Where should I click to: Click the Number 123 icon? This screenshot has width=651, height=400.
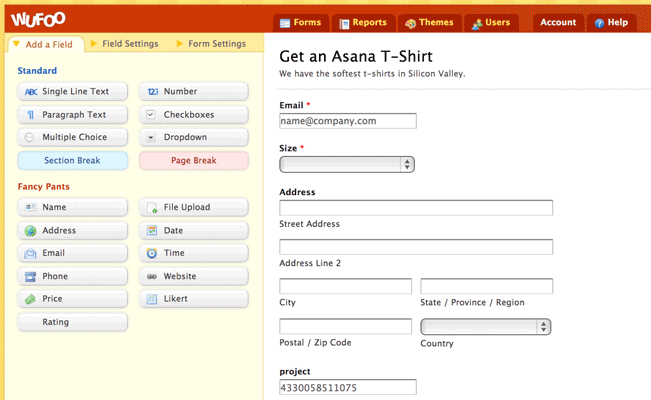tap(153, 91)
